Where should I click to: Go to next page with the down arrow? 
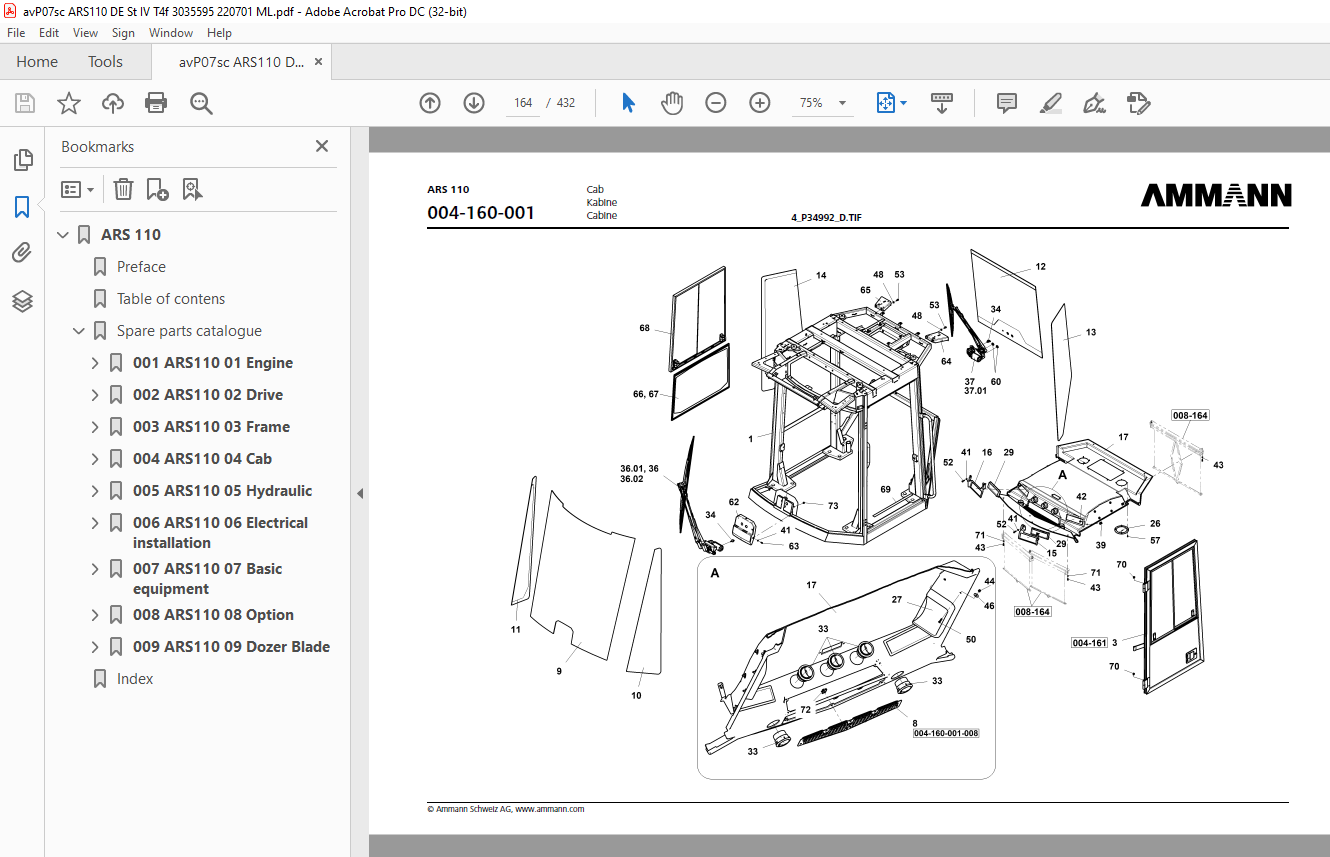pos(474,103)
